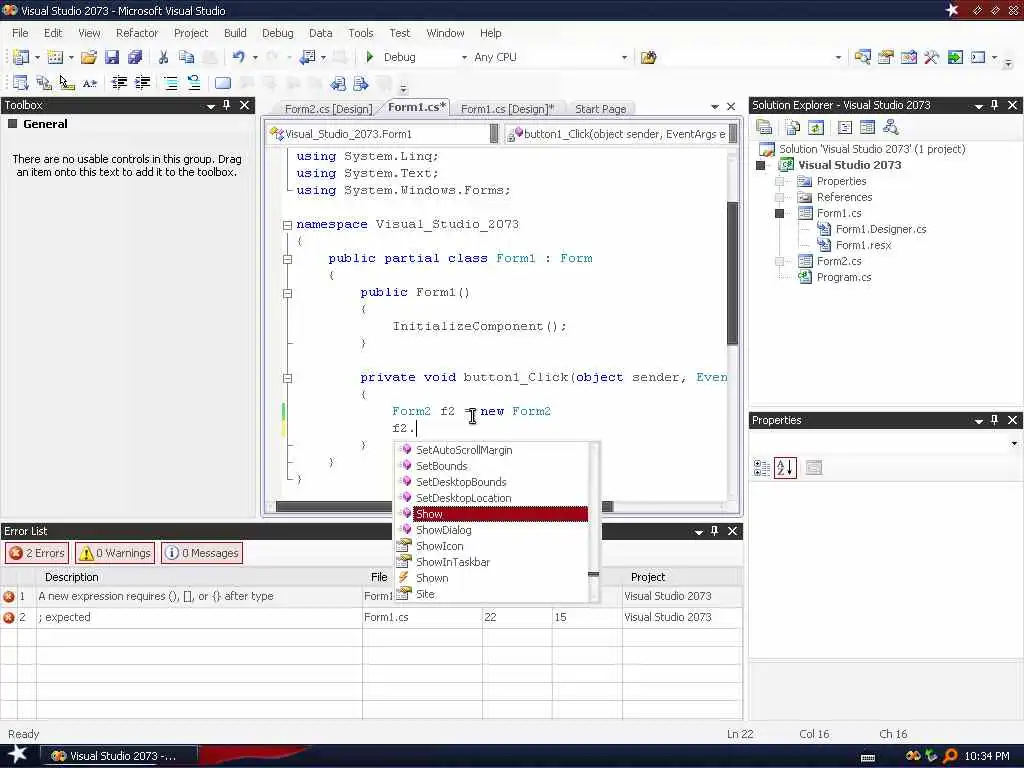Click the Decrease Line Indent icon
The image size is (1024, 768).
pos(120,83)
